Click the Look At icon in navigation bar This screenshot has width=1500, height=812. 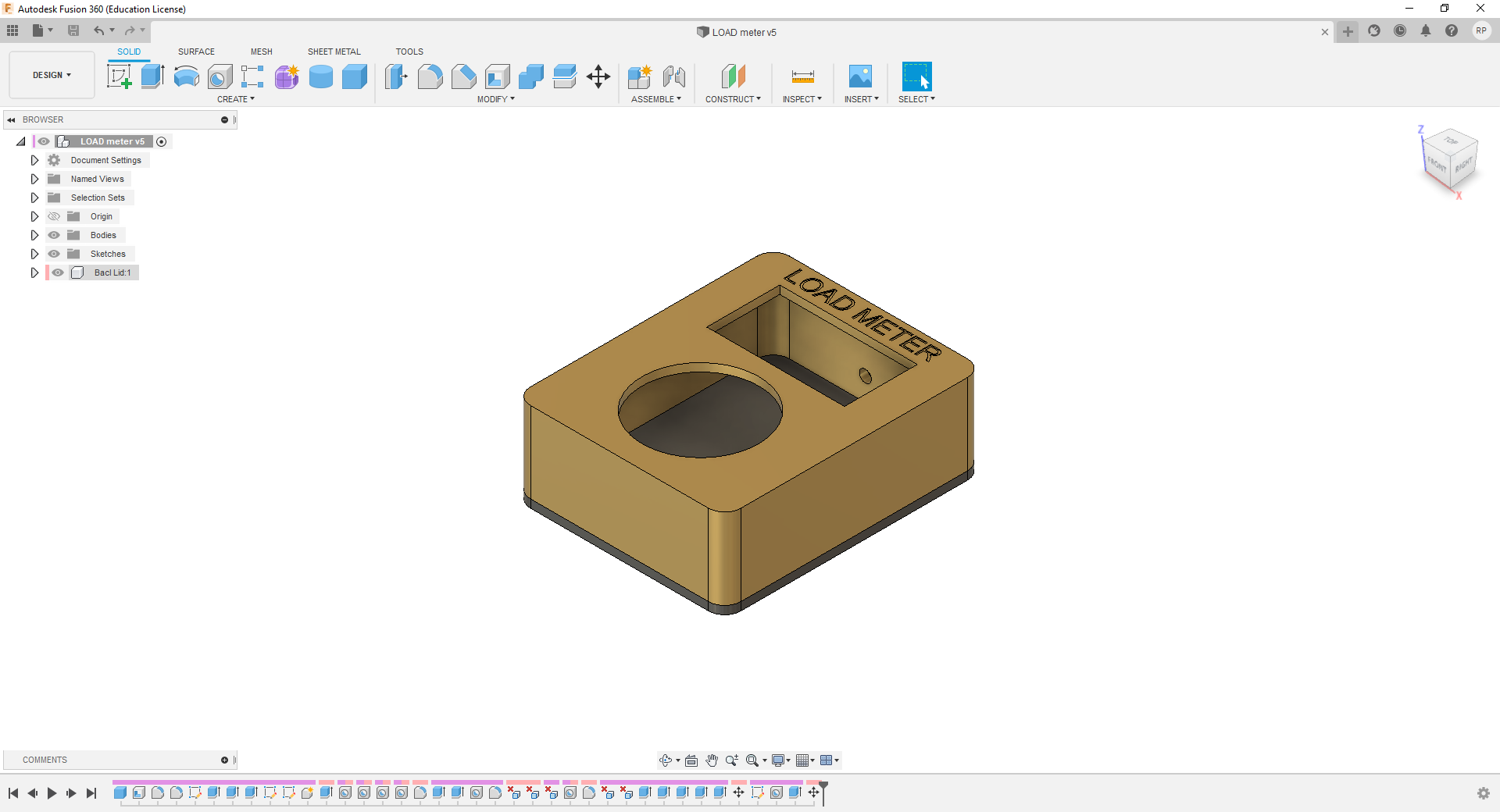tap(691, 760)
